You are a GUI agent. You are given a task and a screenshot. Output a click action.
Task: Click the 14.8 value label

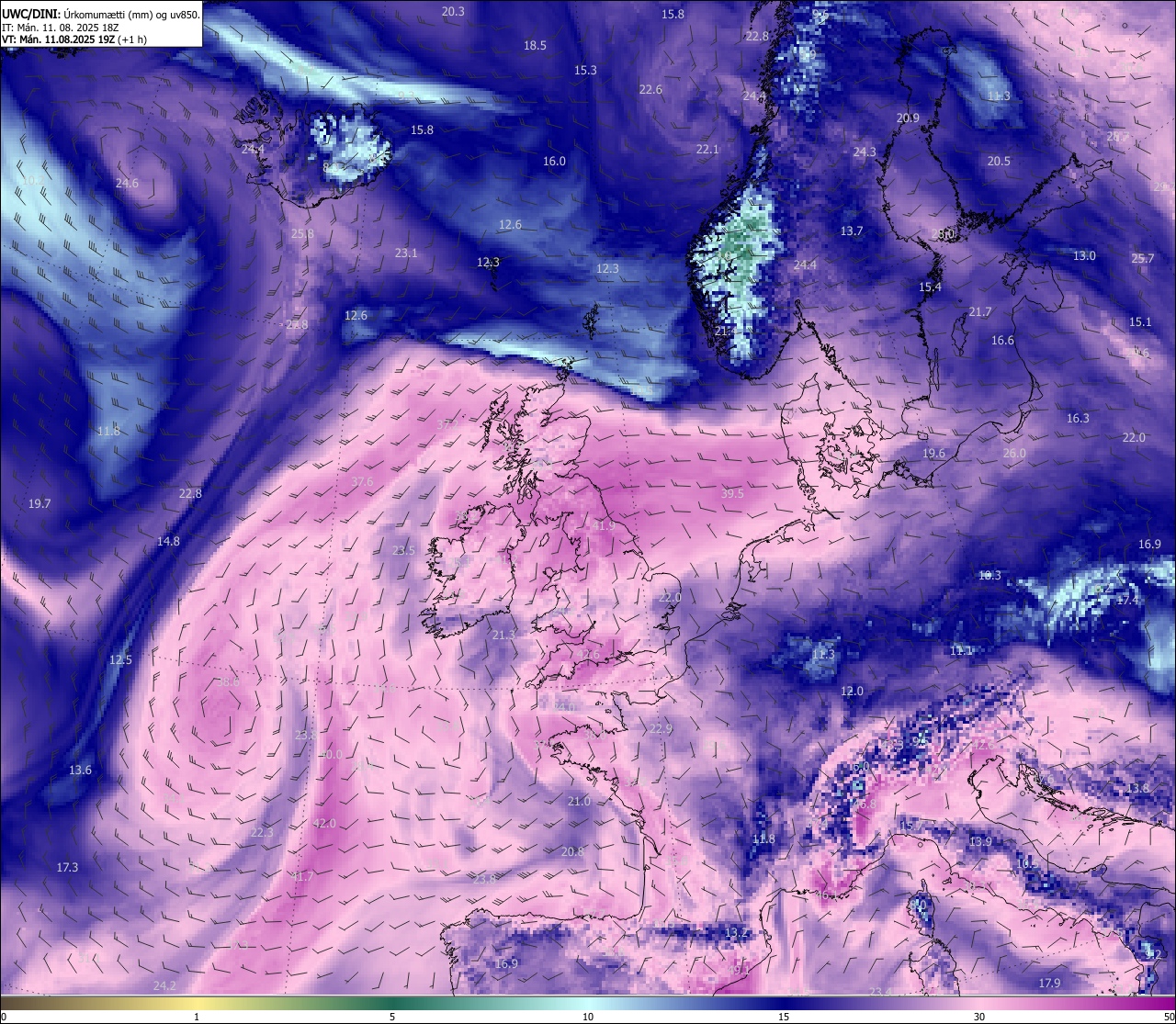(x=168, y=542)
